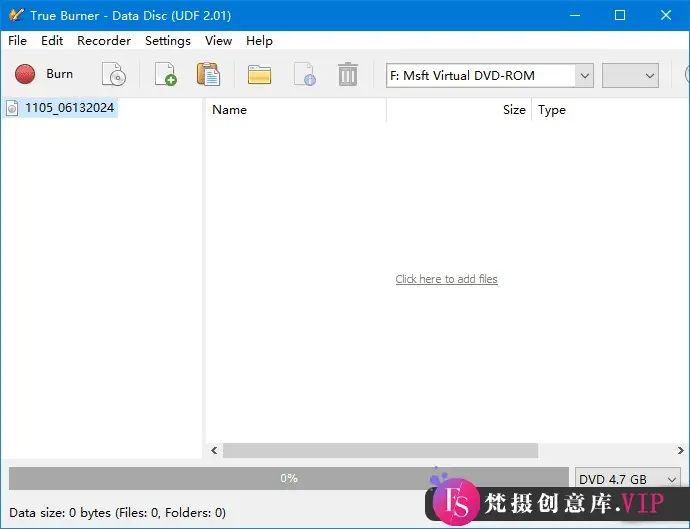The height and width of the screenshot is (529, 690).
Task: Open the disc image icon in toolbar
Action: pyautogui.click(x=114, y=74)
